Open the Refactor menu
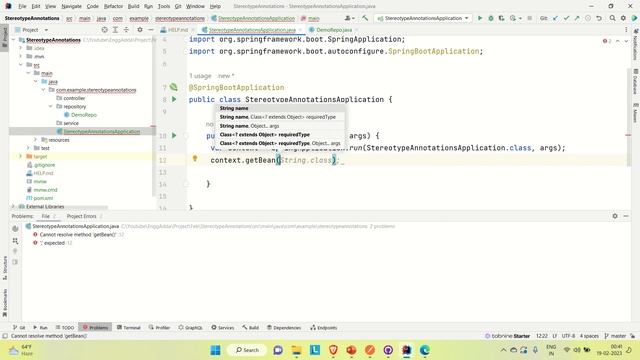This screenshot has height=360, width=640. (x=113, y=6)
